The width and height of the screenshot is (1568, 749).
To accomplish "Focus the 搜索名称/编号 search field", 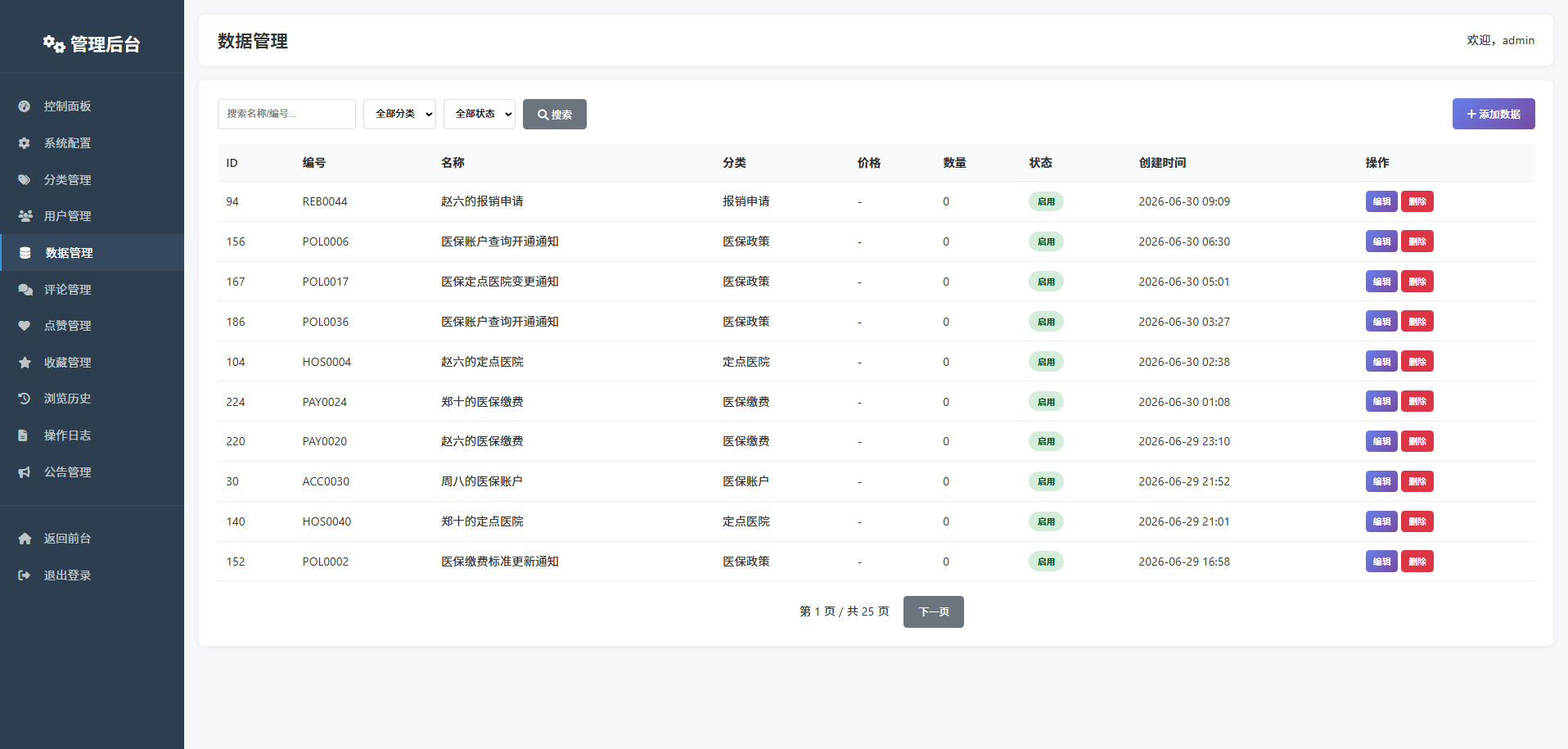I will coord(286,114).
